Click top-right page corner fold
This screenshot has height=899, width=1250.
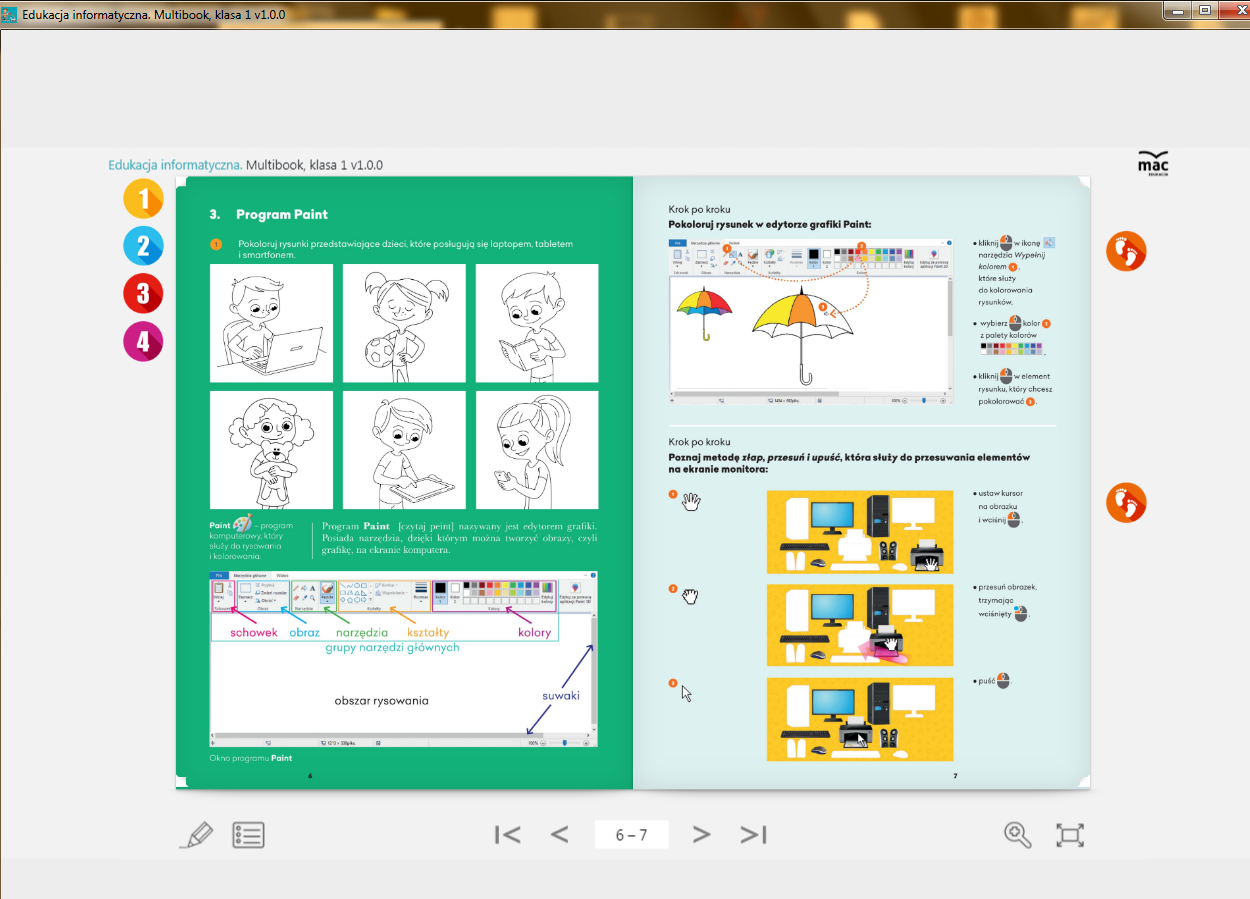1083,184
